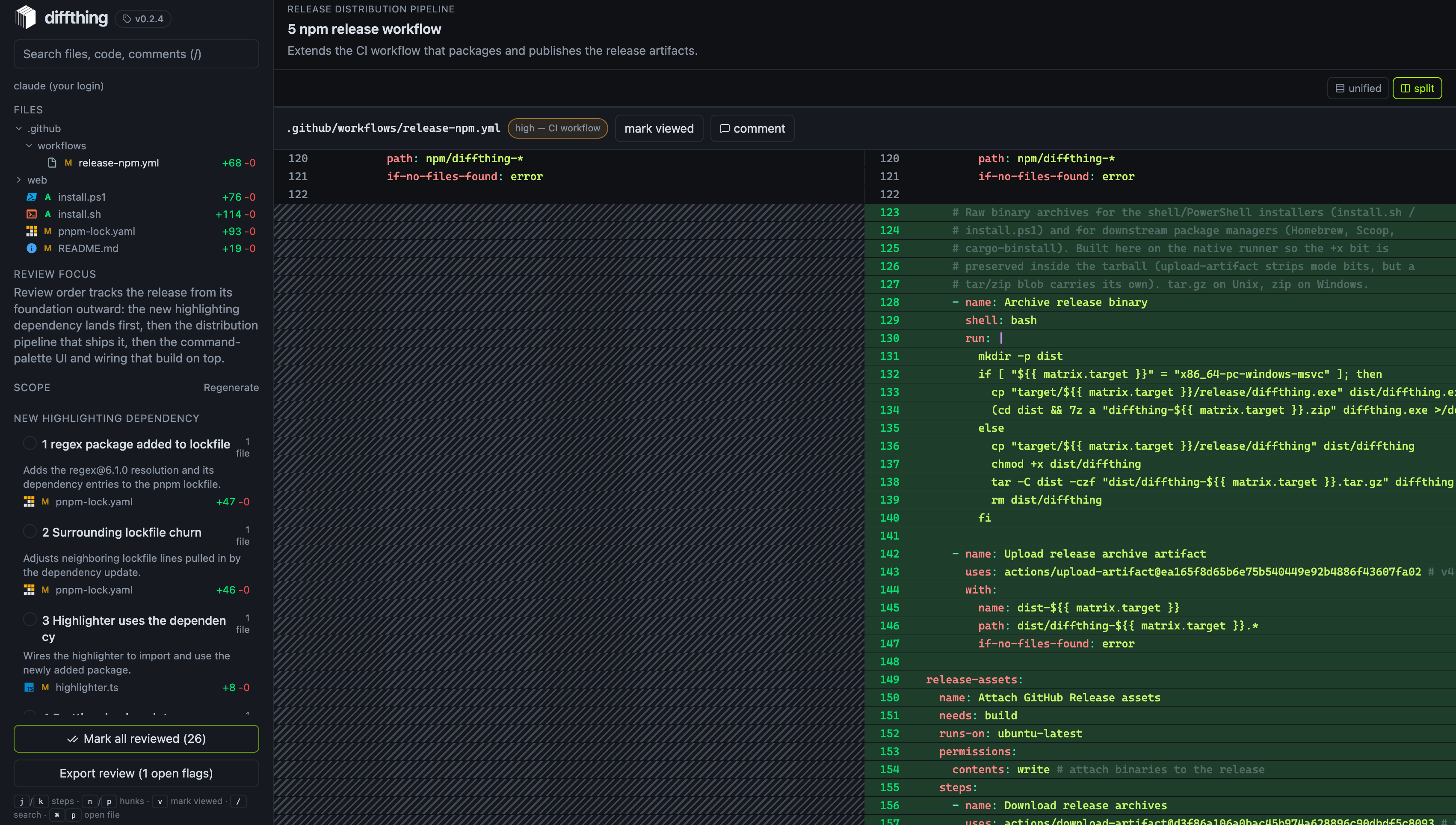This screenshot has height=825, width=1456.
Task: Click the grid icon beside pnpm-lock.yaml in Files
Action: click(32, 231)
